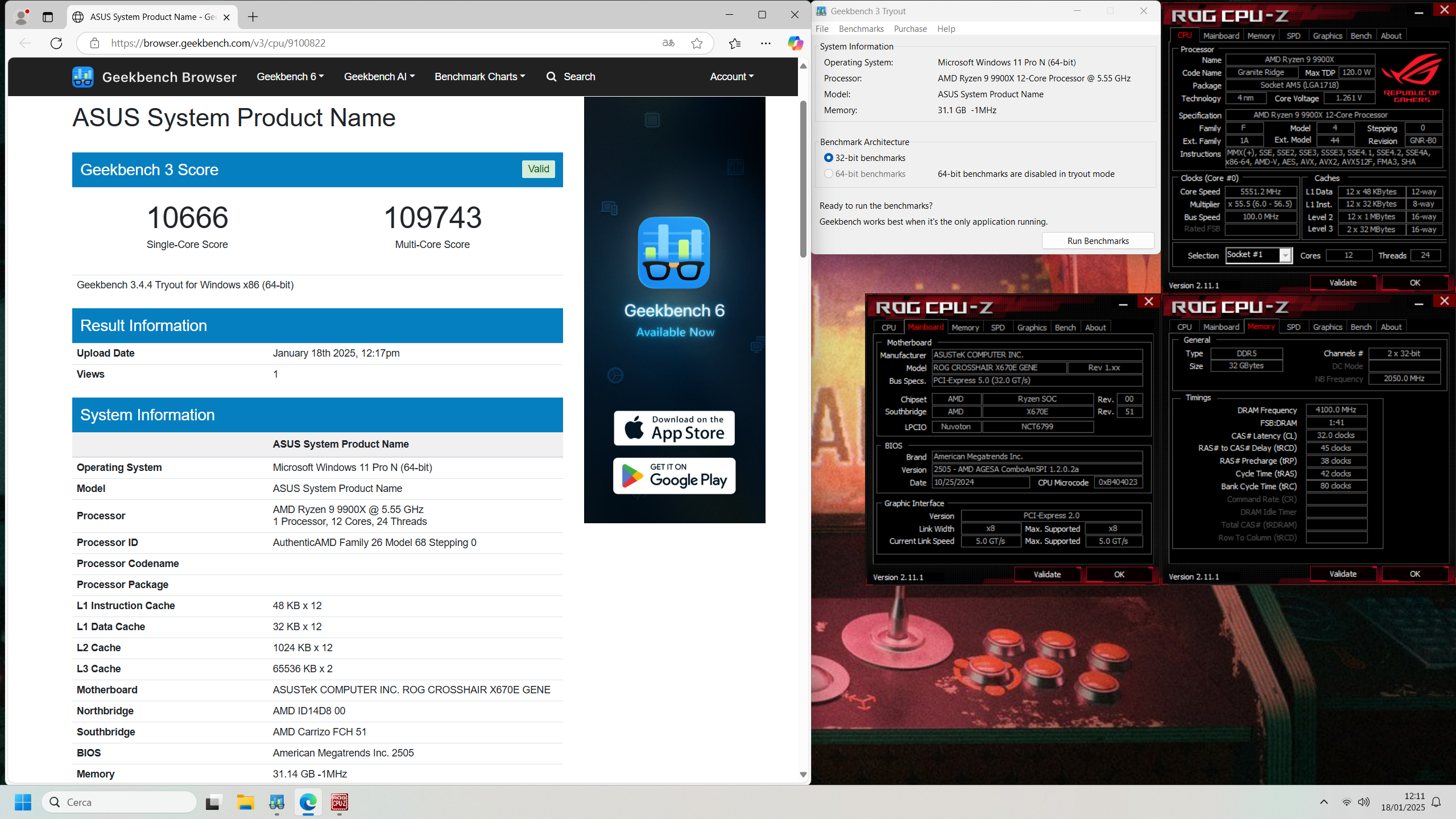Open Purchase menu in Geekbench 3 Tryout
Viewport: 1456px width, 819px height.
pyautogui.click(x=910, y=29)
